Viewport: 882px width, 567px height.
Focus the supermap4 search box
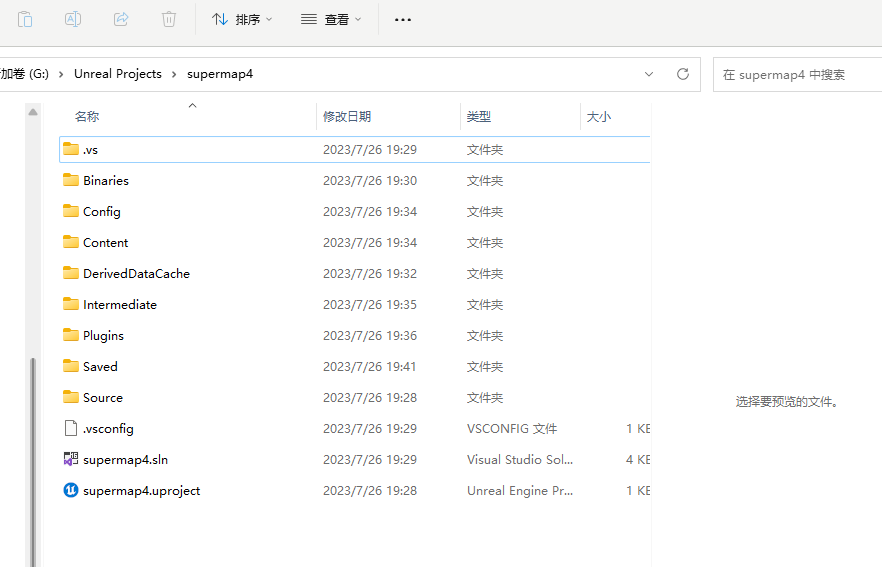click(x=797, y=75)
